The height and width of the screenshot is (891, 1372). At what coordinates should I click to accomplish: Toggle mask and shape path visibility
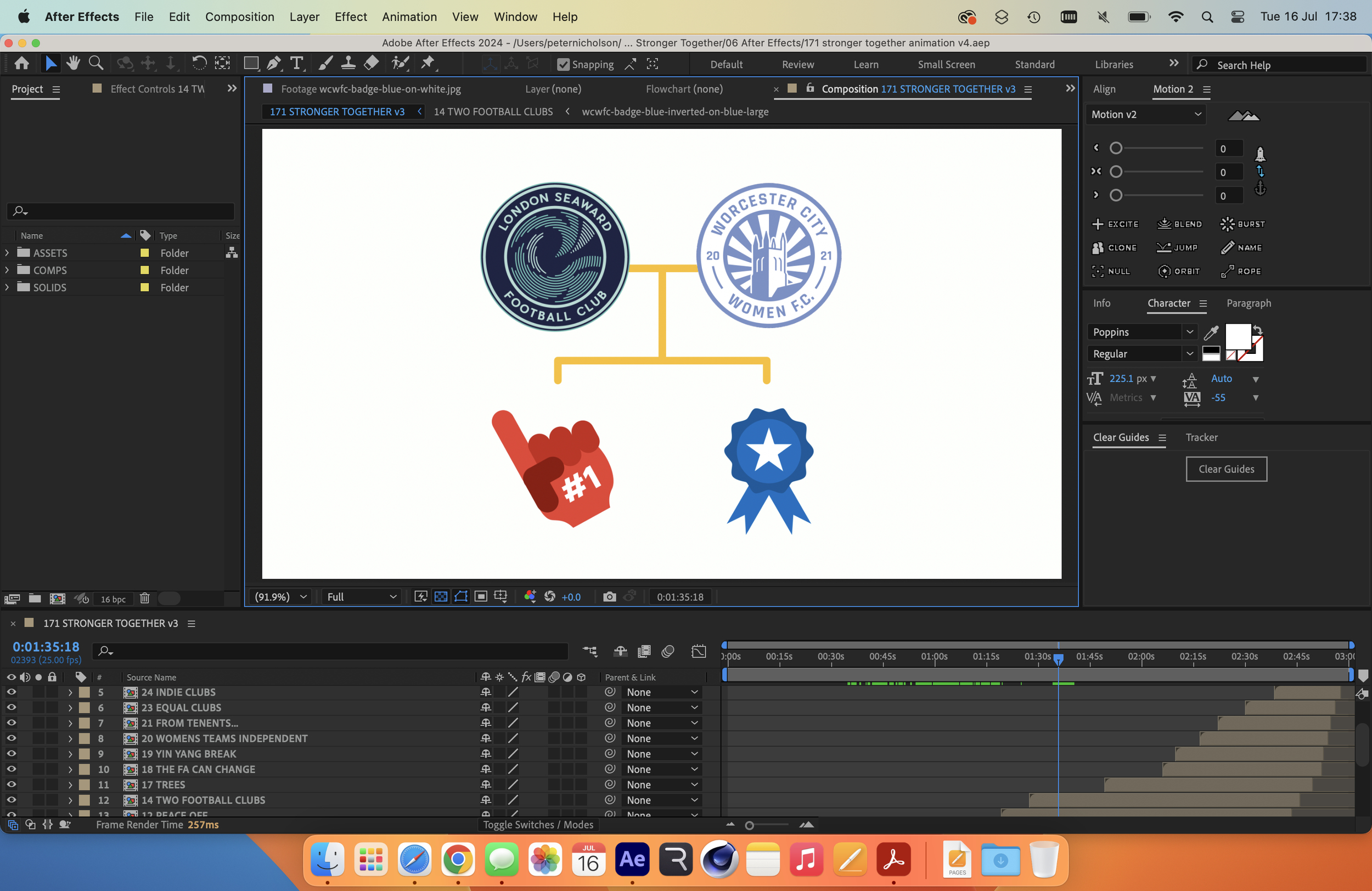[461, 597]
